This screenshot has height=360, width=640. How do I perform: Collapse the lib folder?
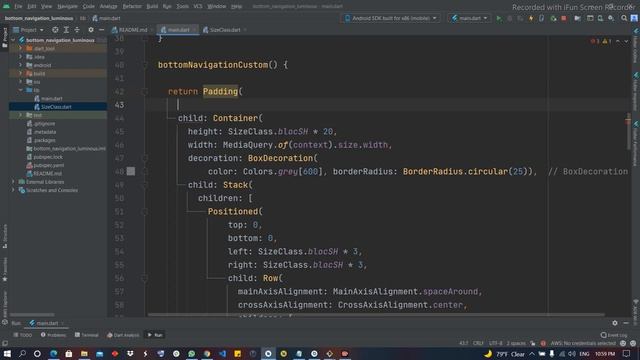click(20, 90)
